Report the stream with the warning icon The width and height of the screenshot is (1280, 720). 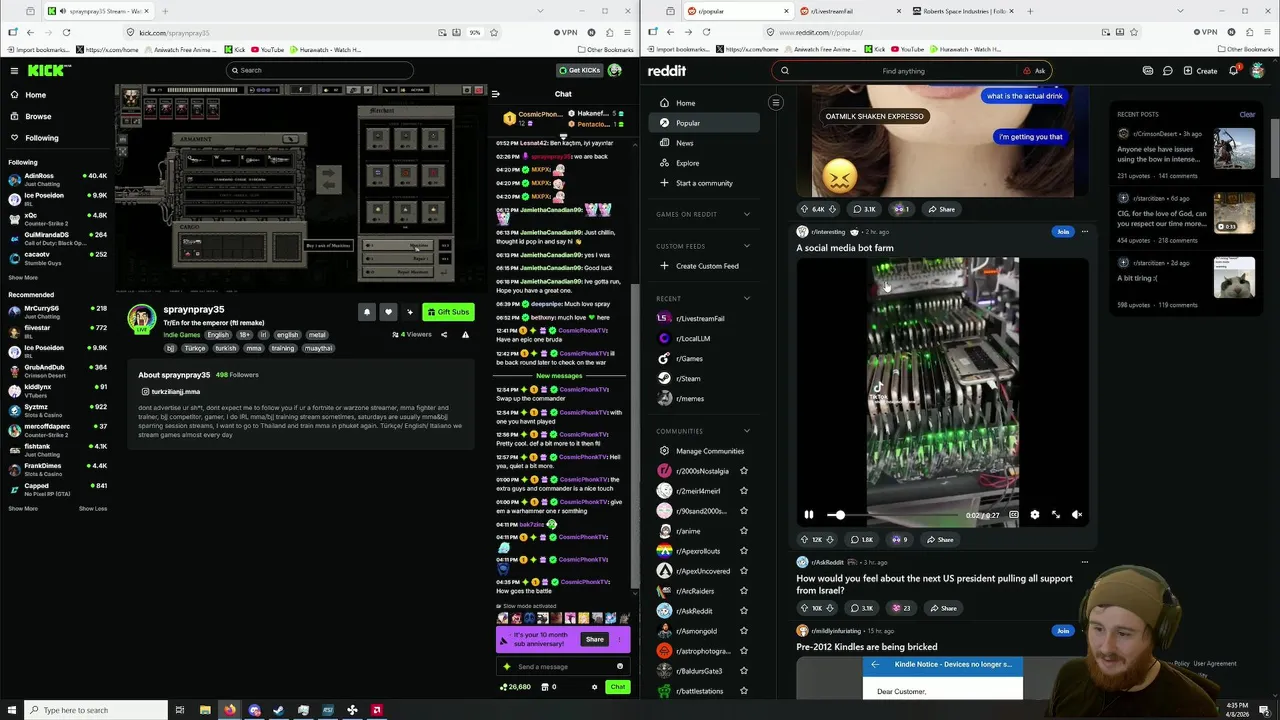click(465, 334)
